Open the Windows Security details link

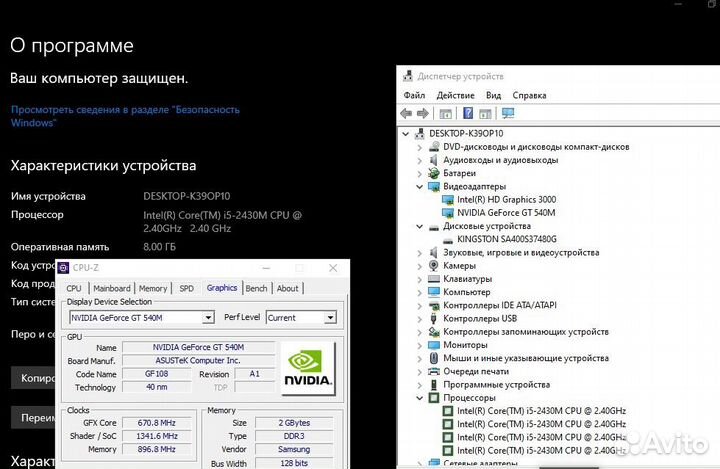pyautogui.click(x=125, y=116)
